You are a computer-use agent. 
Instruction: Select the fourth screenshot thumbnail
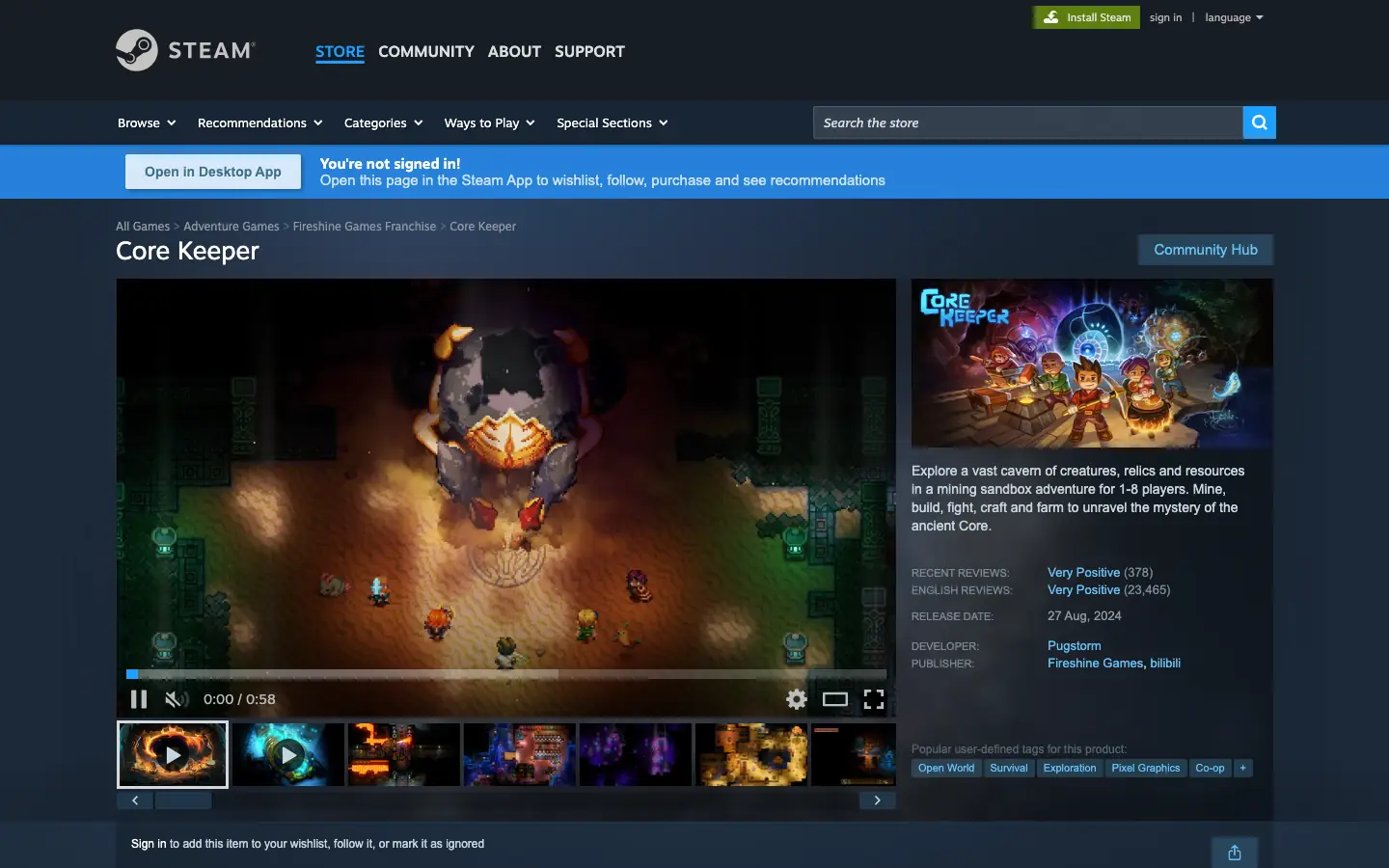click(520, 754)
